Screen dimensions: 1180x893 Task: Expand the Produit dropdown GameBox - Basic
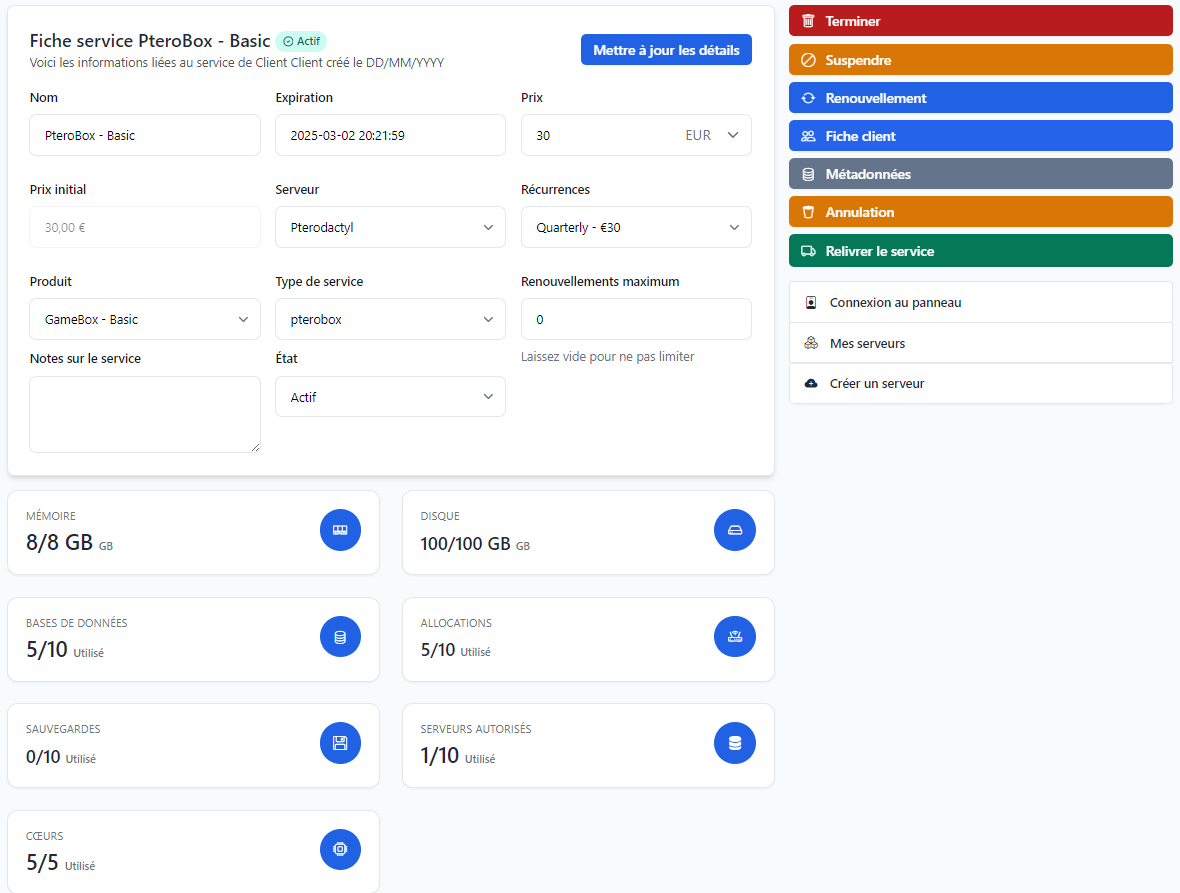coord(145,320)
